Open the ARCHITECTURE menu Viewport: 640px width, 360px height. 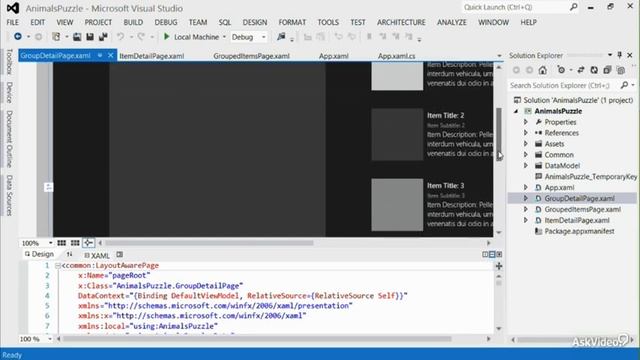point(401,22)
